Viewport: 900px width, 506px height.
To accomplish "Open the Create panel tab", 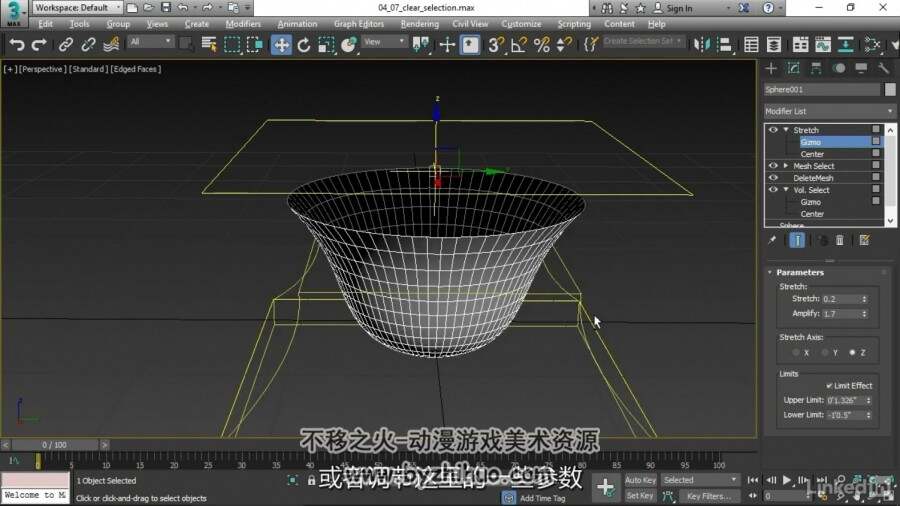I will [x=771, y=69].
